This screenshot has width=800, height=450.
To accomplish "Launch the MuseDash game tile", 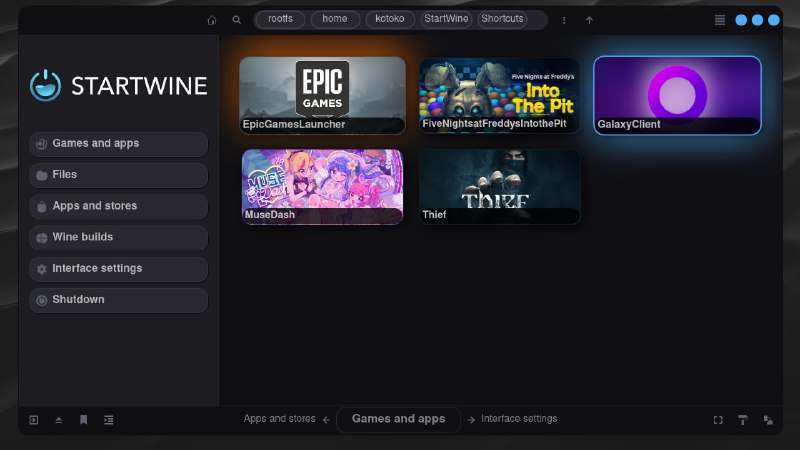I will pos(322,186).
